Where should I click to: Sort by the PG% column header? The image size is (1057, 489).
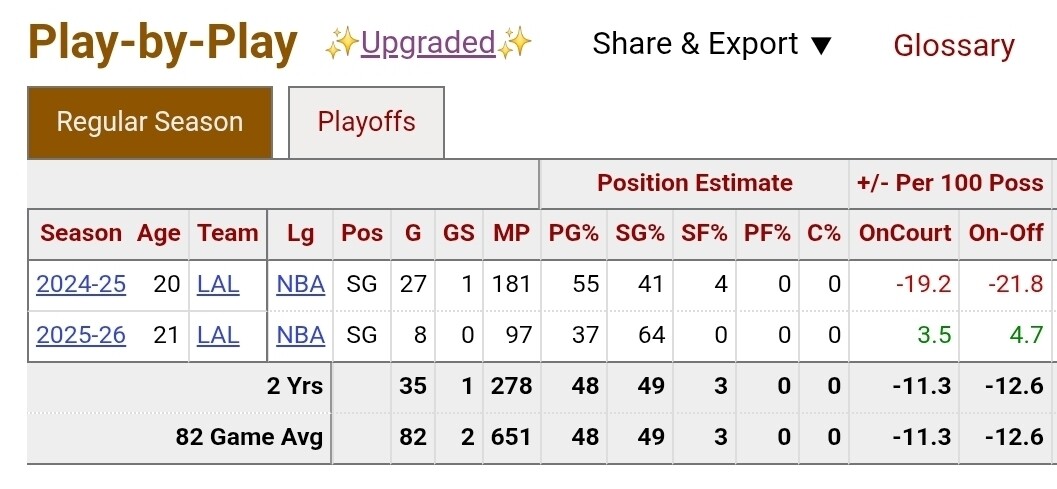574,233
